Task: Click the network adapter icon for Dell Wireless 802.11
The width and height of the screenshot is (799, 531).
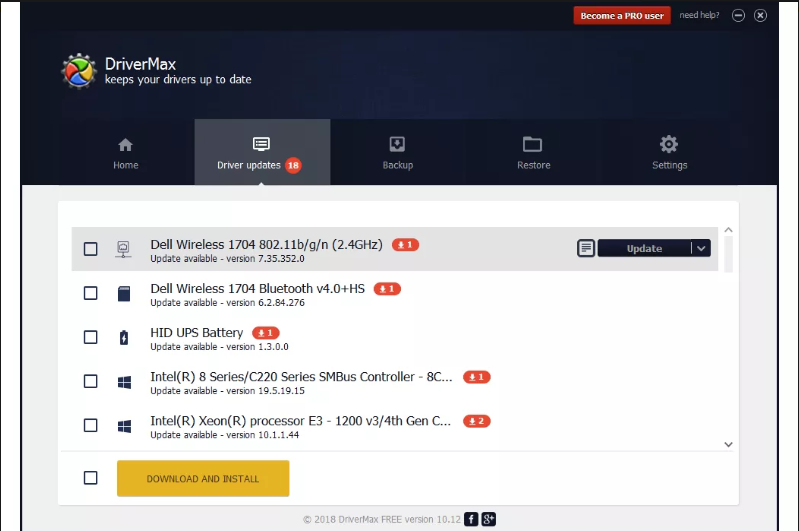Action: (x=123, y=249)
